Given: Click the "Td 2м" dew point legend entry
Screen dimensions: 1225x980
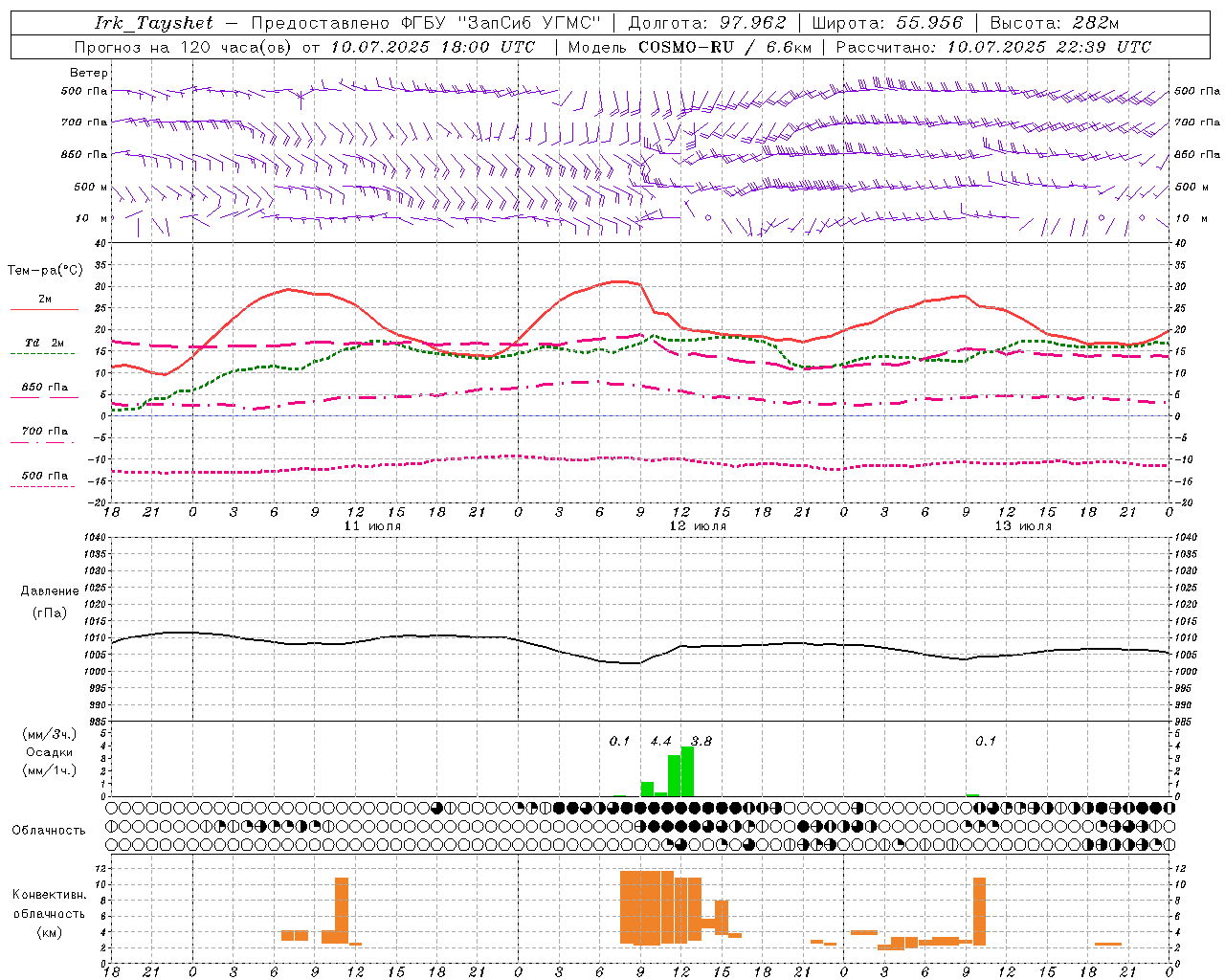Looking at the screenshot, I should [x=45, y=343].
